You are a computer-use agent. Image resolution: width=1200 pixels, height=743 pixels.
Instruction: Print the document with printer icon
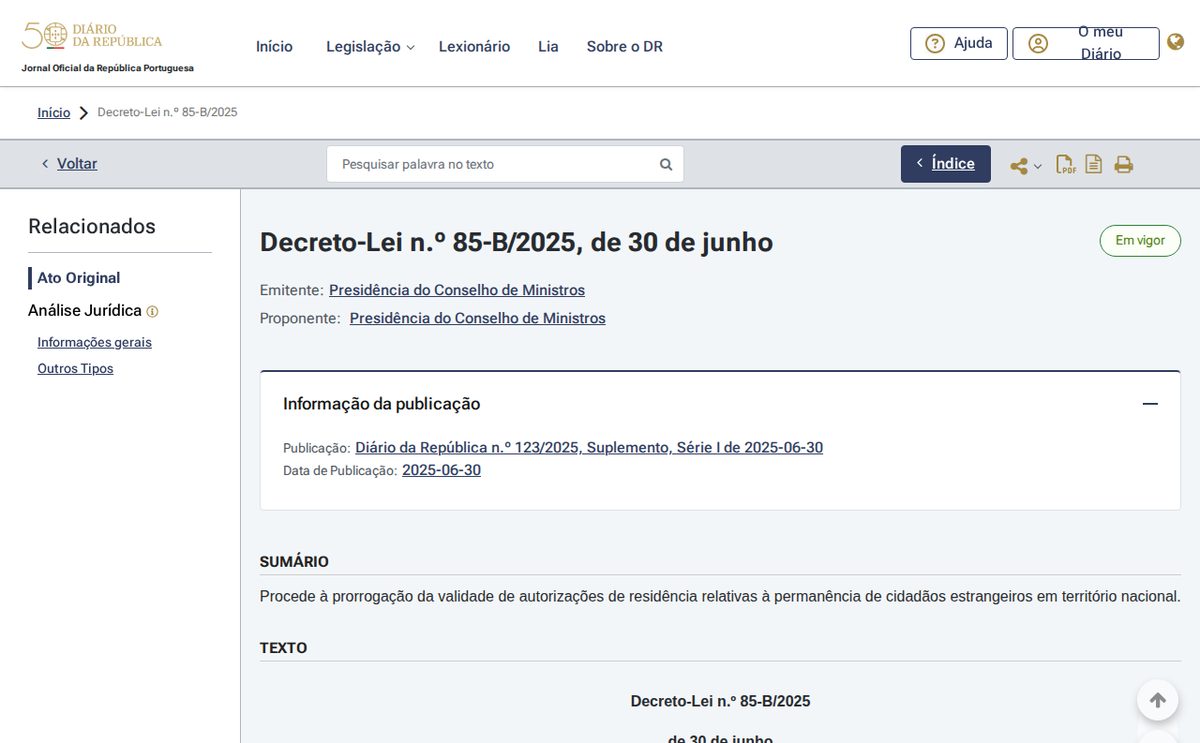(1124, 165)
